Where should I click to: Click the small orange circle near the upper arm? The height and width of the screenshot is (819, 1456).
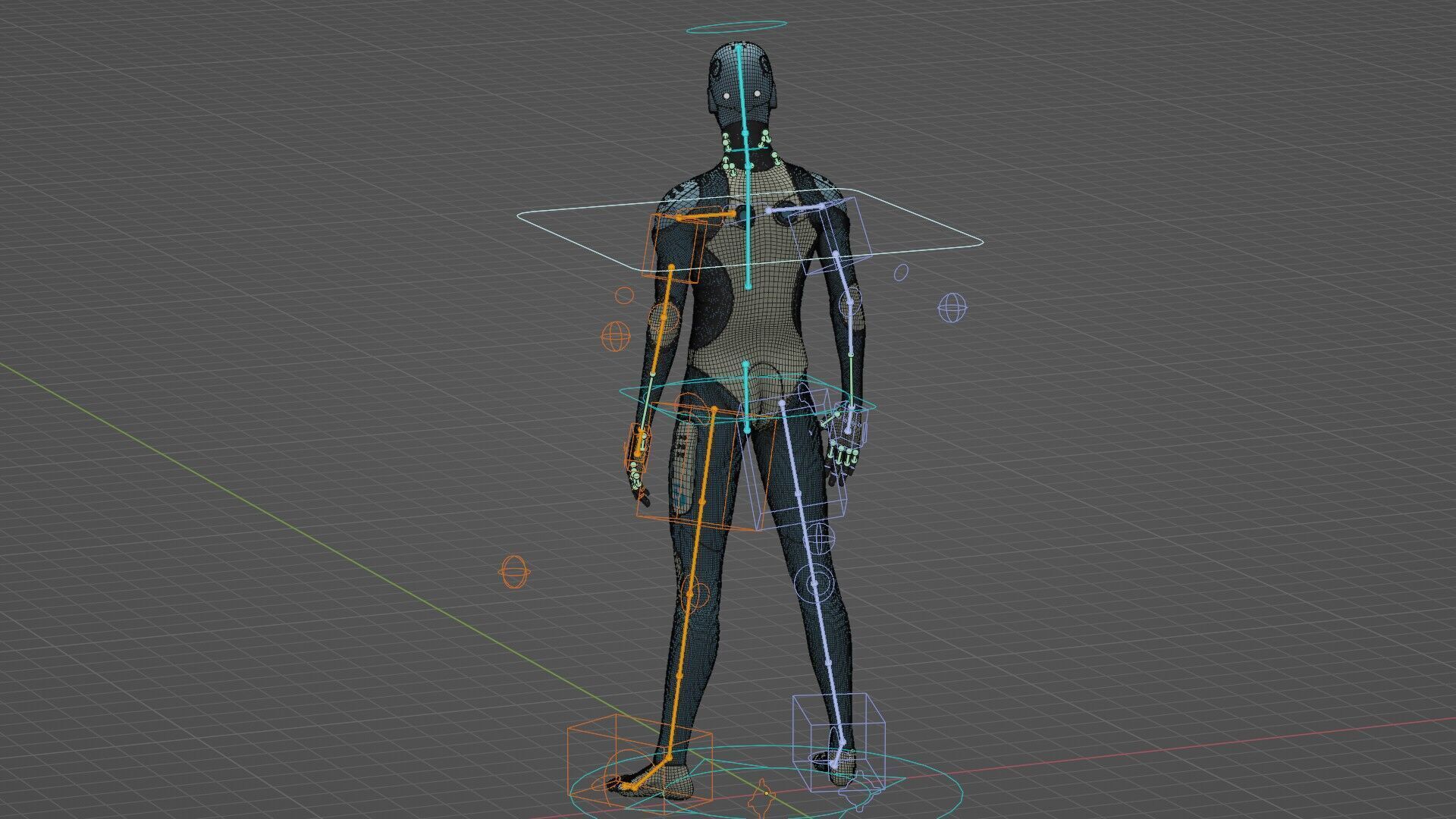tap(623, 295)
